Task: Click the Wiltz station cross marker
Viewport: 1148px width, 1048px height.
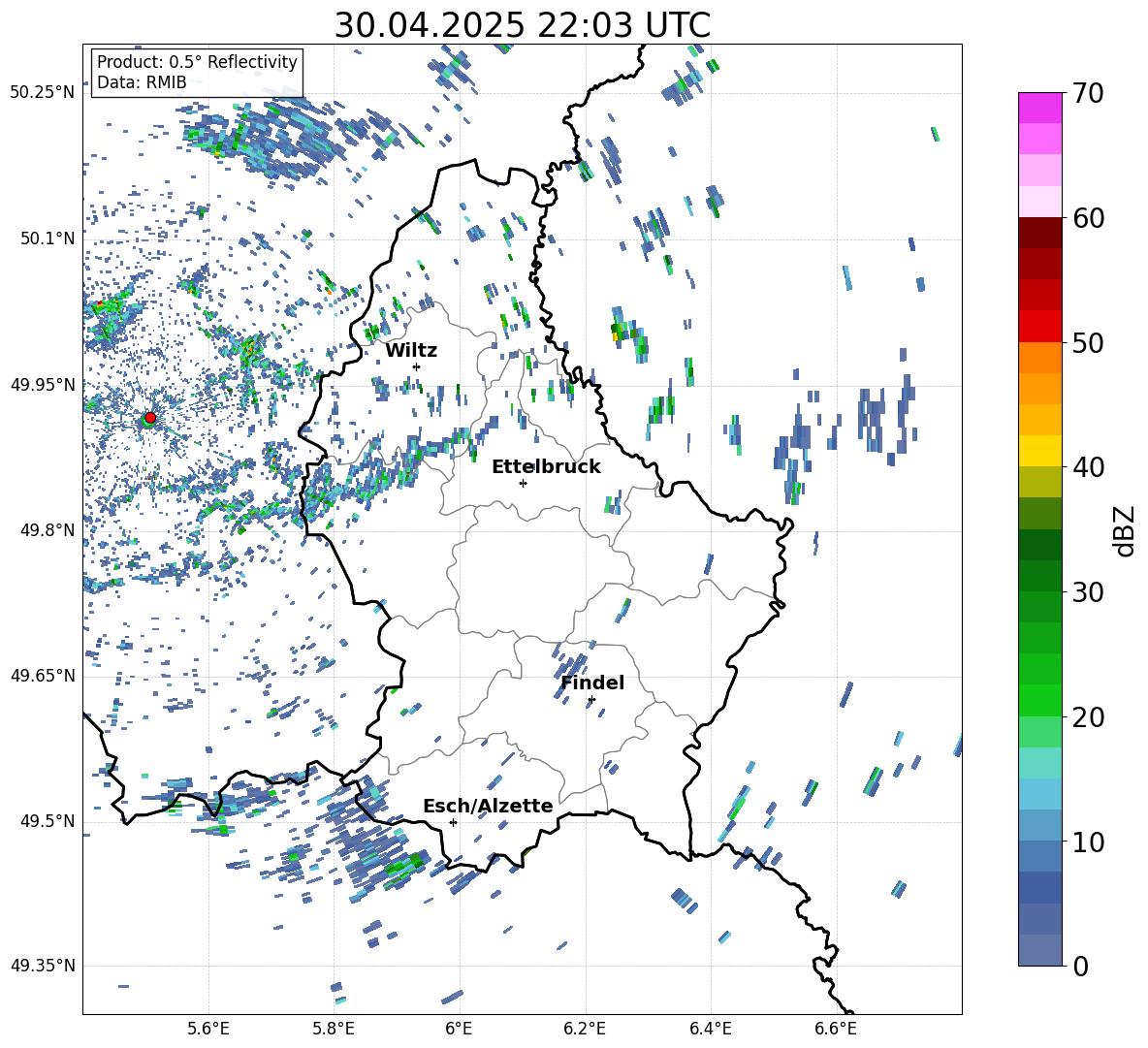Action: (417, 366)
